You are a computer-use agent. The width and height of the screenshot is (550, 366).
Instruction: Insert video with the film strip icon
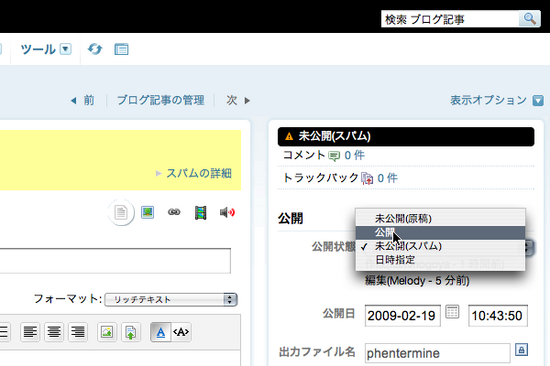(x=201, y=213)
